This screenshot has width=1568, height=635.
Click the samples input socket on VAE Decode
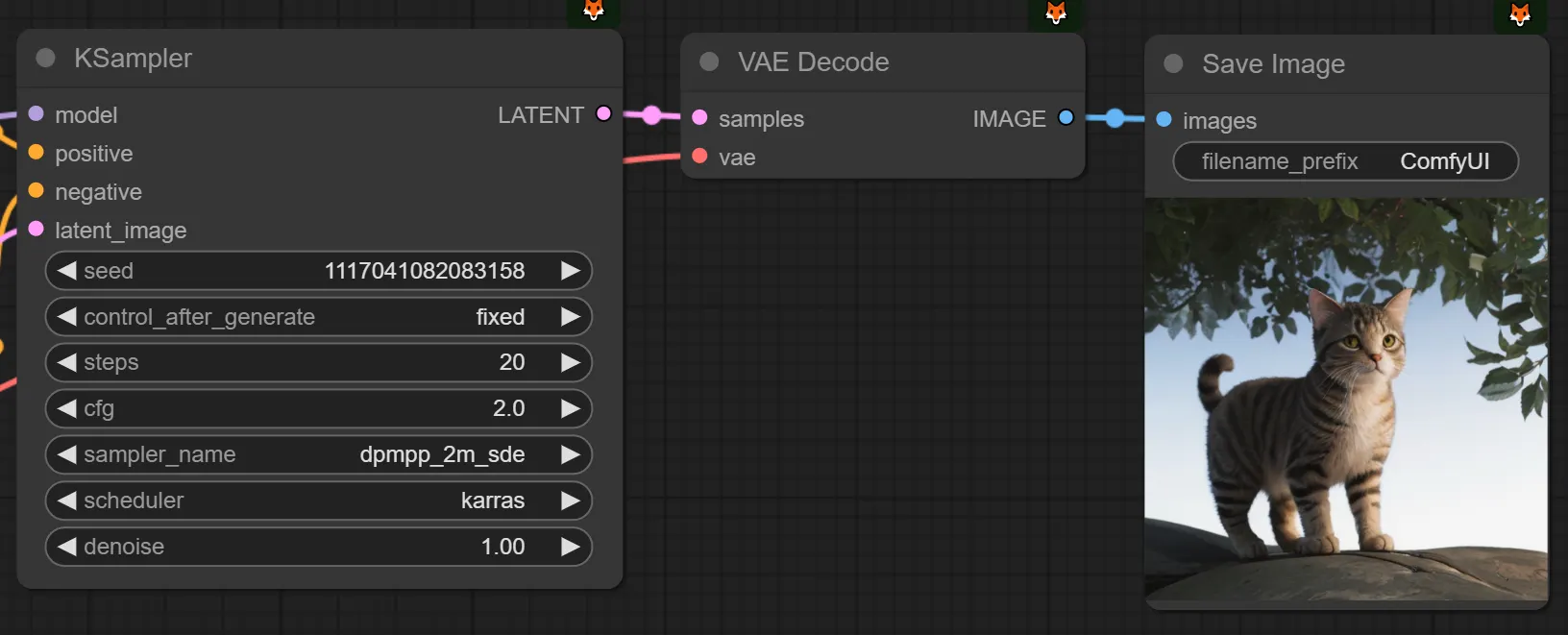[x=699, y=117]
